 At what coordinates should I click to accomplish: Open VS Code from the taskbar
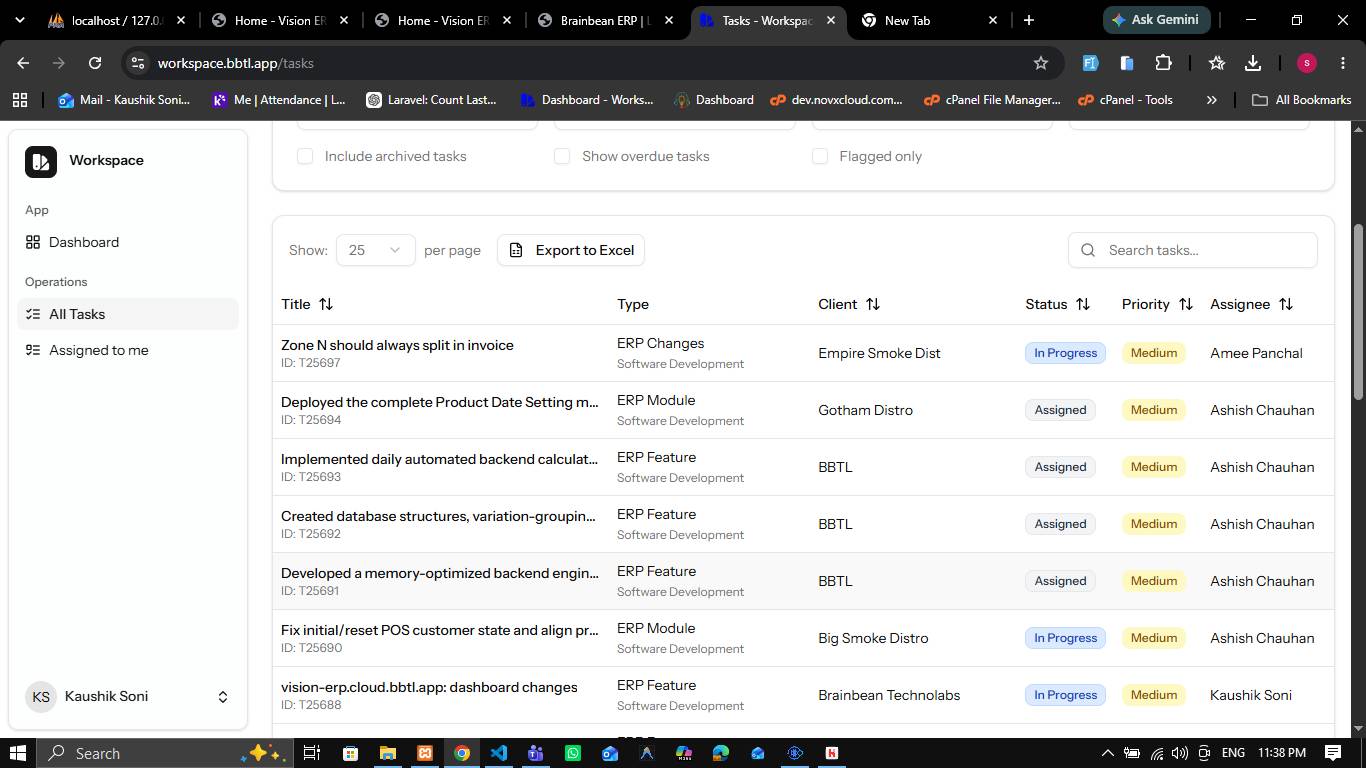[499, 753]
